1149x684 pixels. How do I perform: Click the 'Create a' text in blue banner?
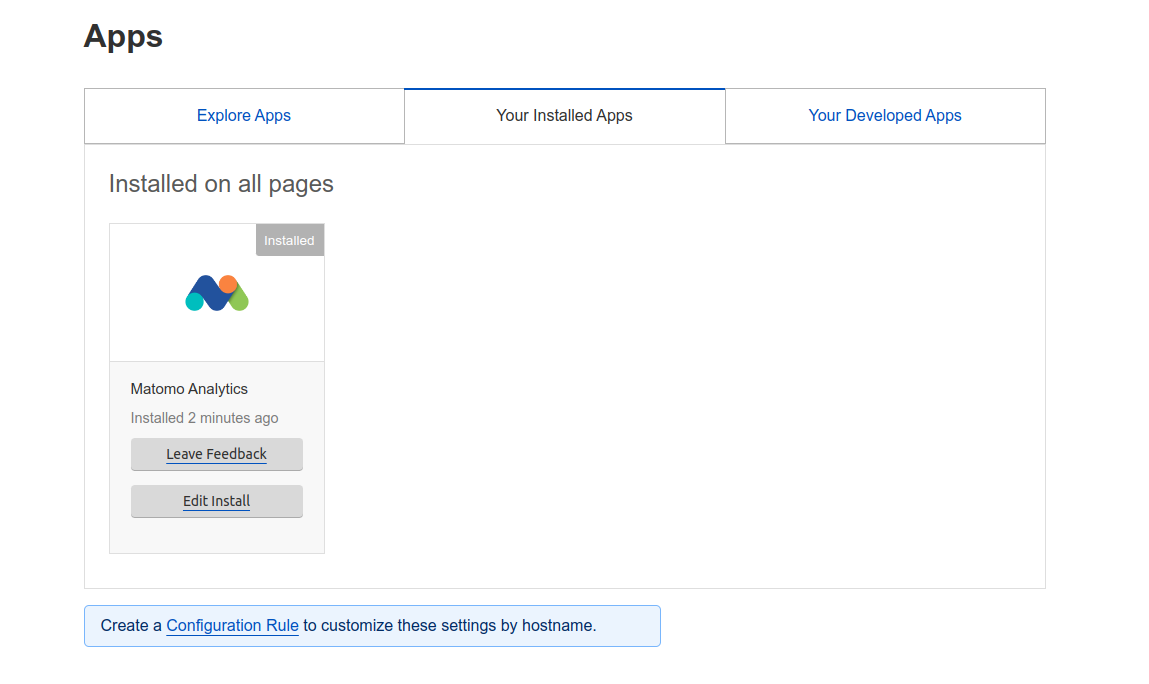coord(131,626)
